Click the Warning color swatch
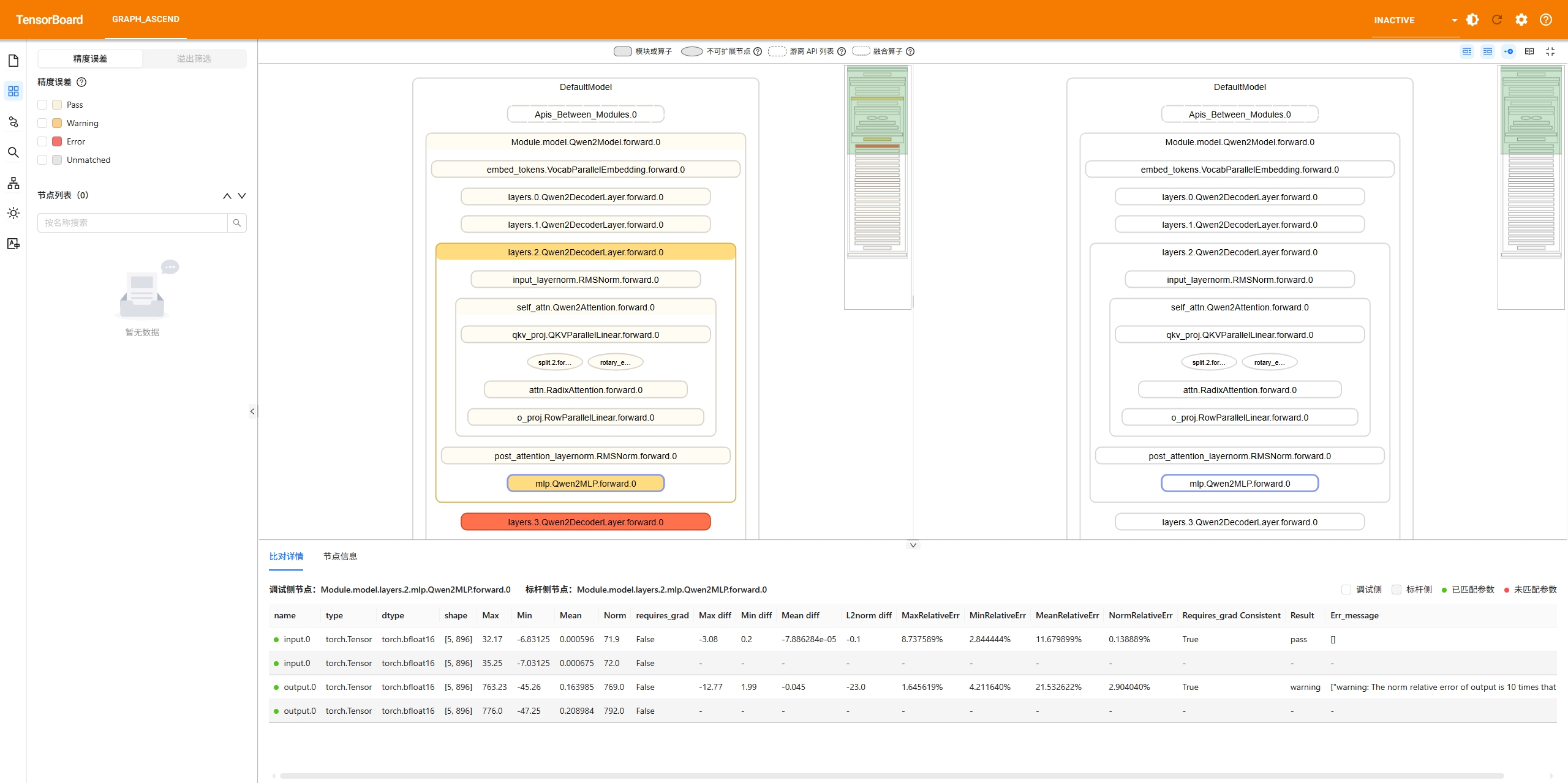The height and width of the screenshot is (783, 1568). (x=57, y=123)
